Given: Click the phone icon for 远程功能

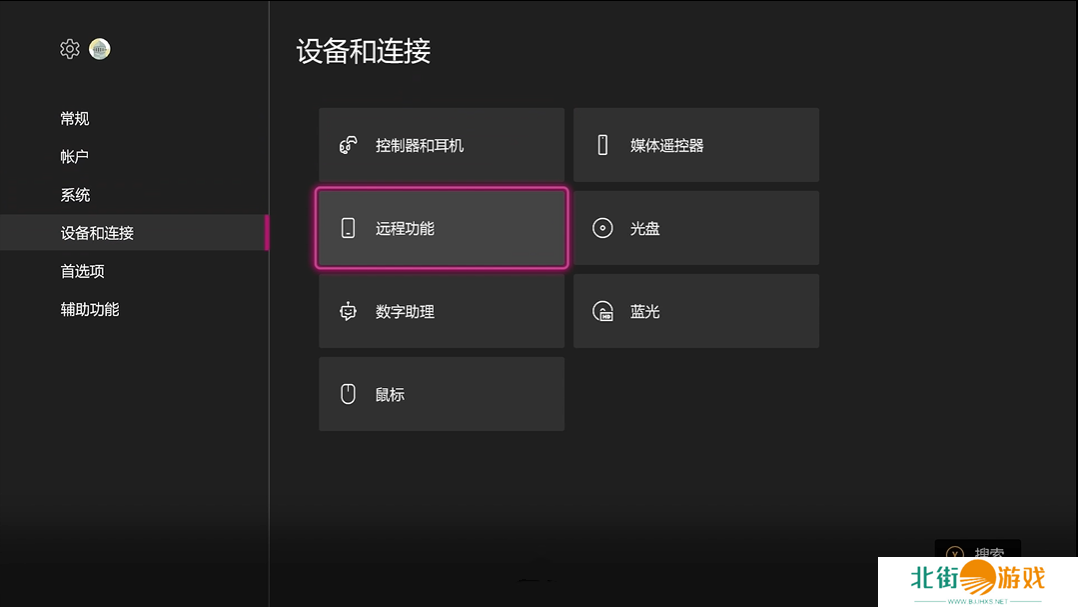Looking at the screenshot, I should click(x=348, y=228).
